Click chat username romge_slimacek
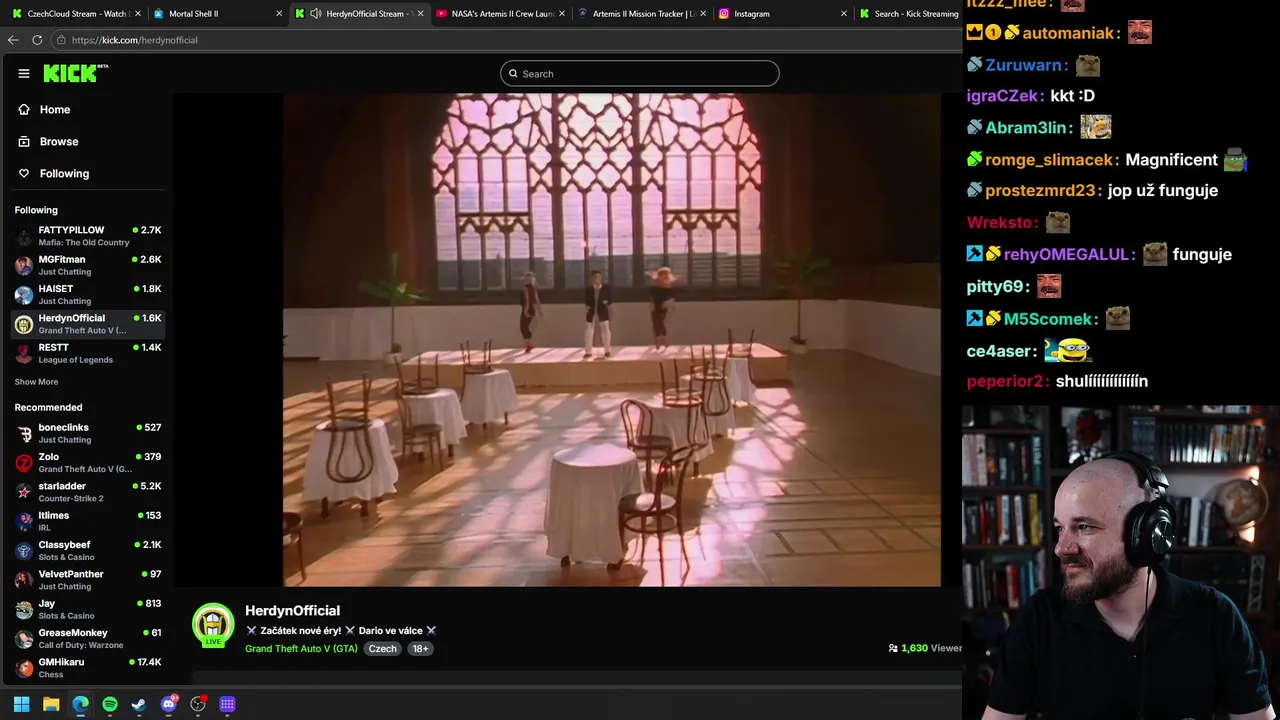The image size is (1280, 720). click(x=1050, y=160)
